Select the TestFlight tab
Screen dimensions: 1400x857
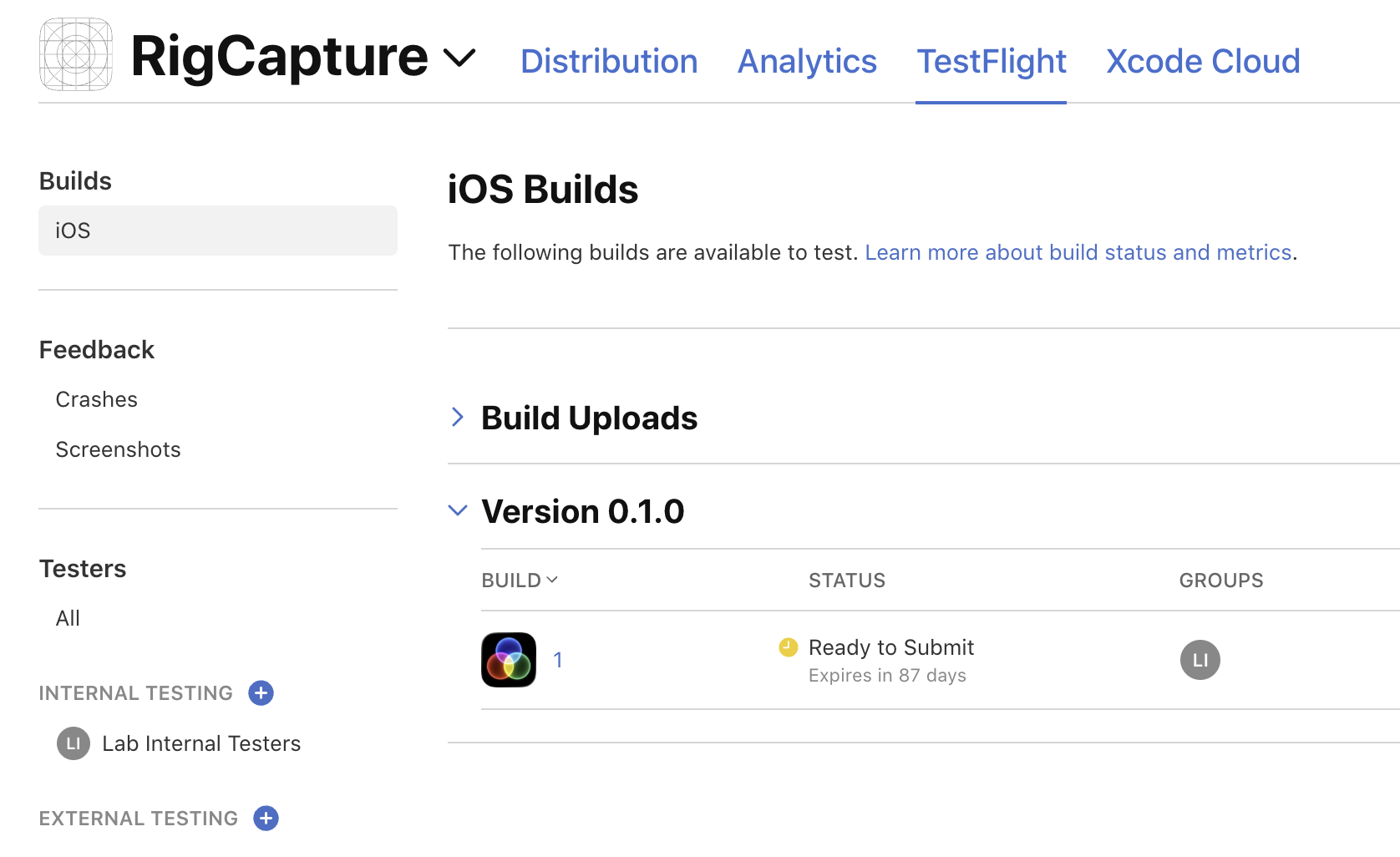pos(992,61)
